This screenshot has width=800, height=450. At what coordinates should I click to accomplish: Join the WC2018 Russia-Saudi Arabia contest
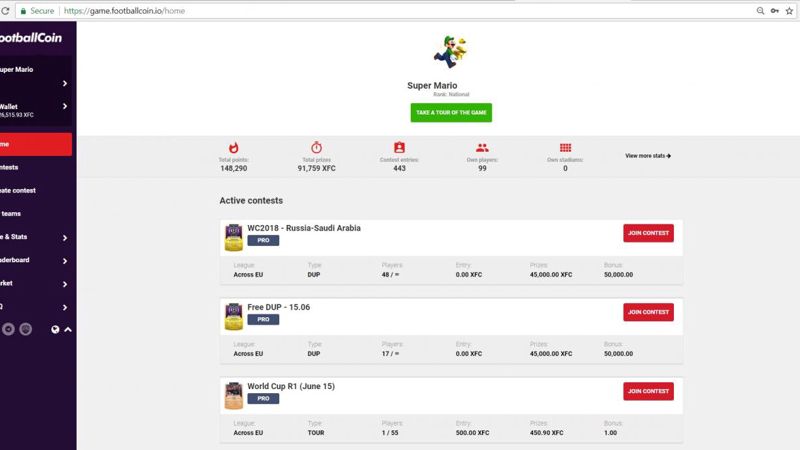[648, 233]
